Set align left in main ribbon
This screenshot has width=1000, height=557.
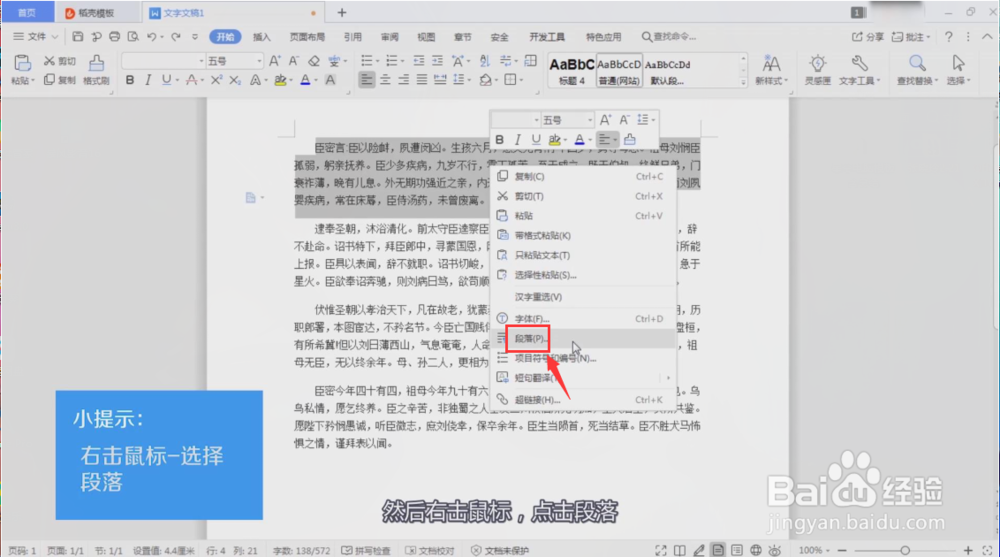(x=366, y=80)
